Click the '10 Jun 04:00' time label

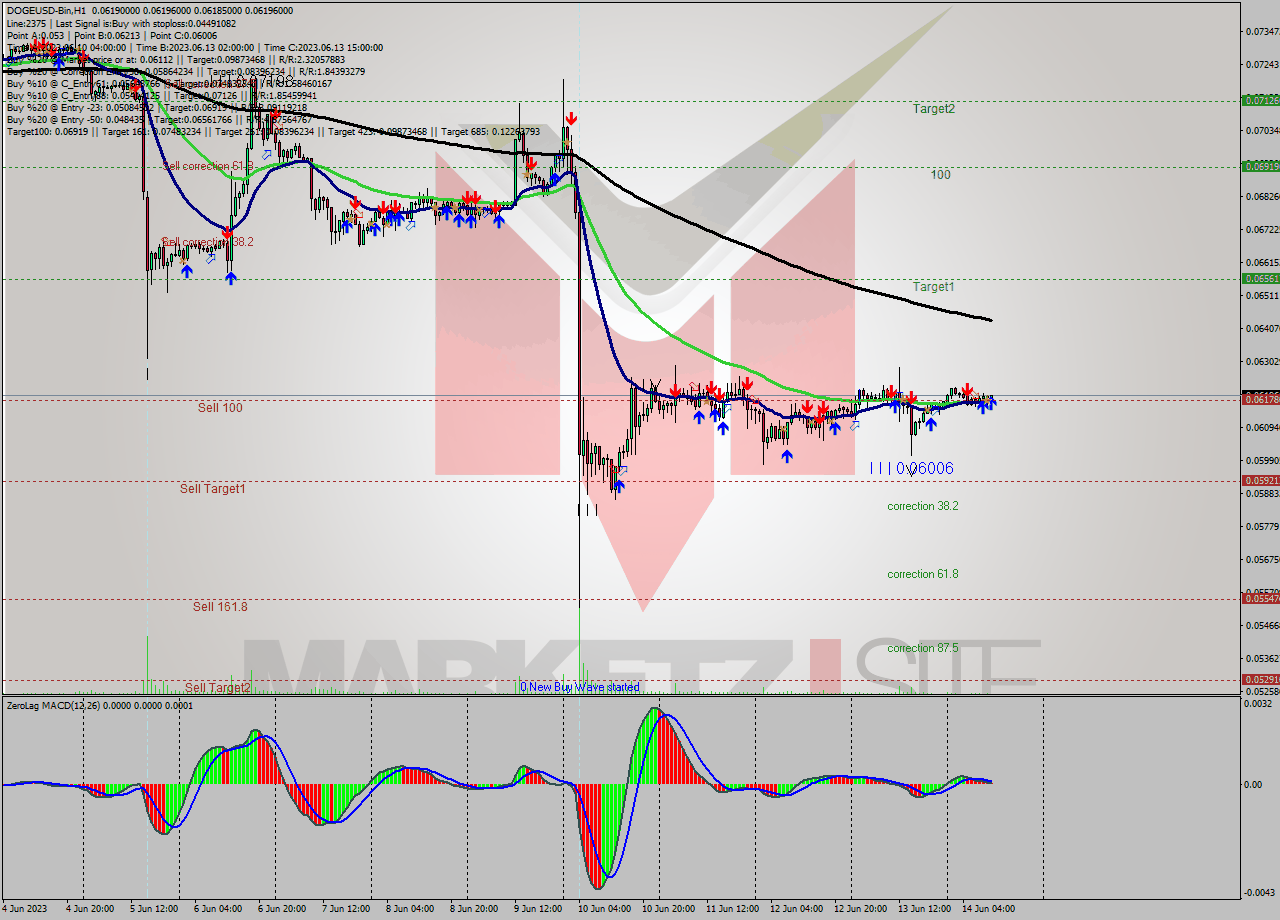[605, 909]
